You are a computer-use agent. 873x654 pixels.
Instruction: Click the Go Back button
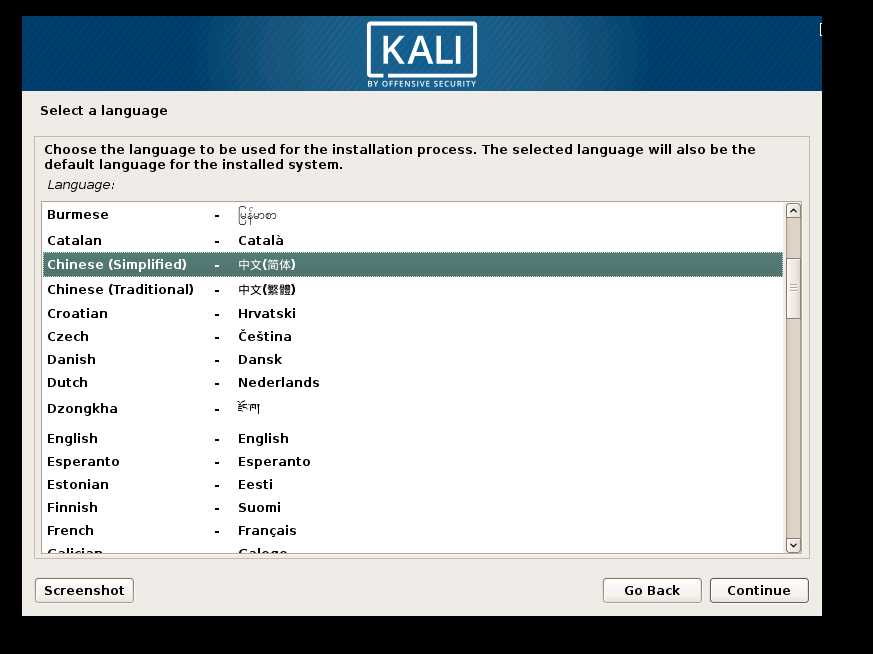[651, 590]
